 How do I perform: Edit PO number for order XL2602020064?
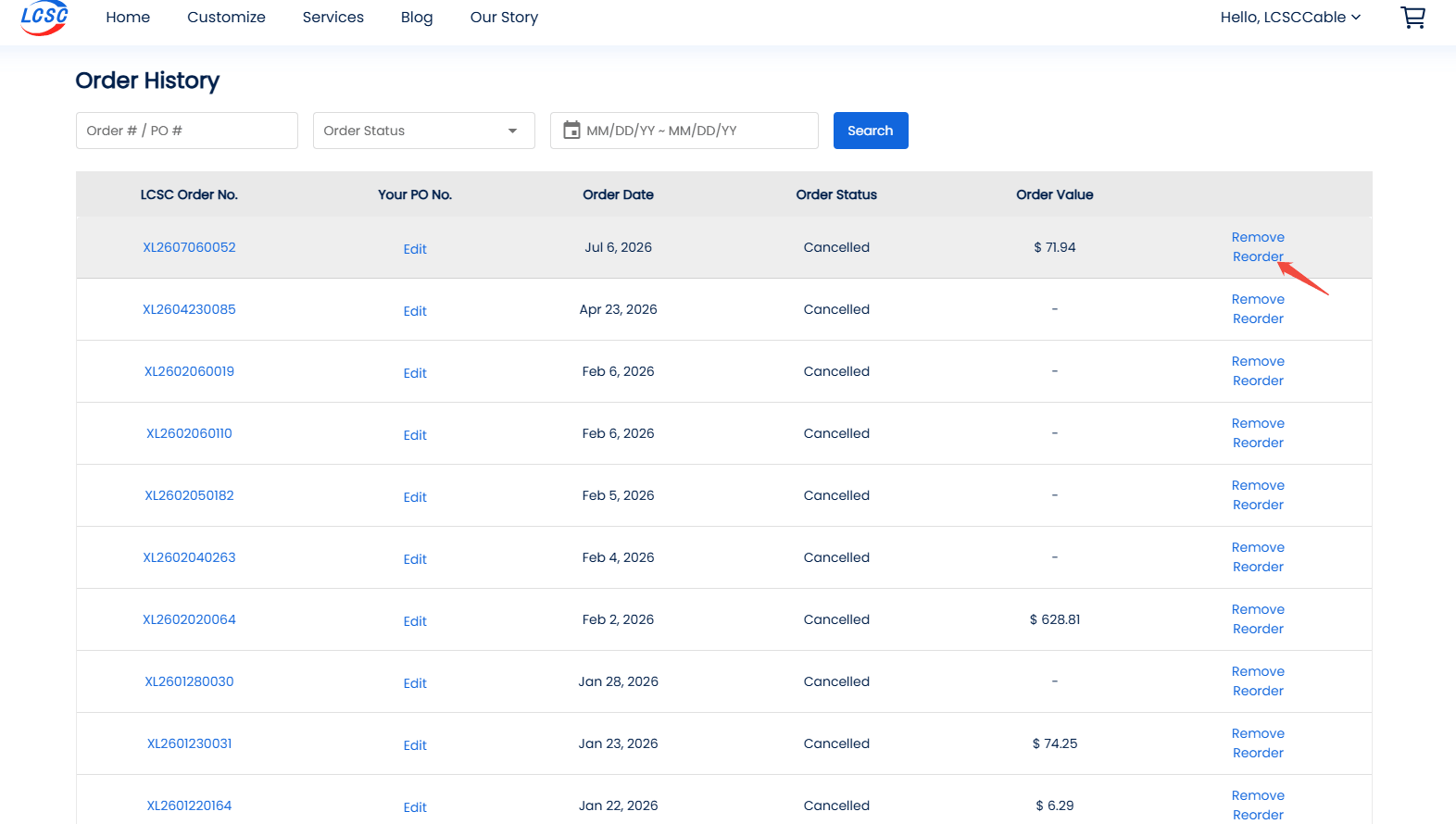click(x=415, y=621)
